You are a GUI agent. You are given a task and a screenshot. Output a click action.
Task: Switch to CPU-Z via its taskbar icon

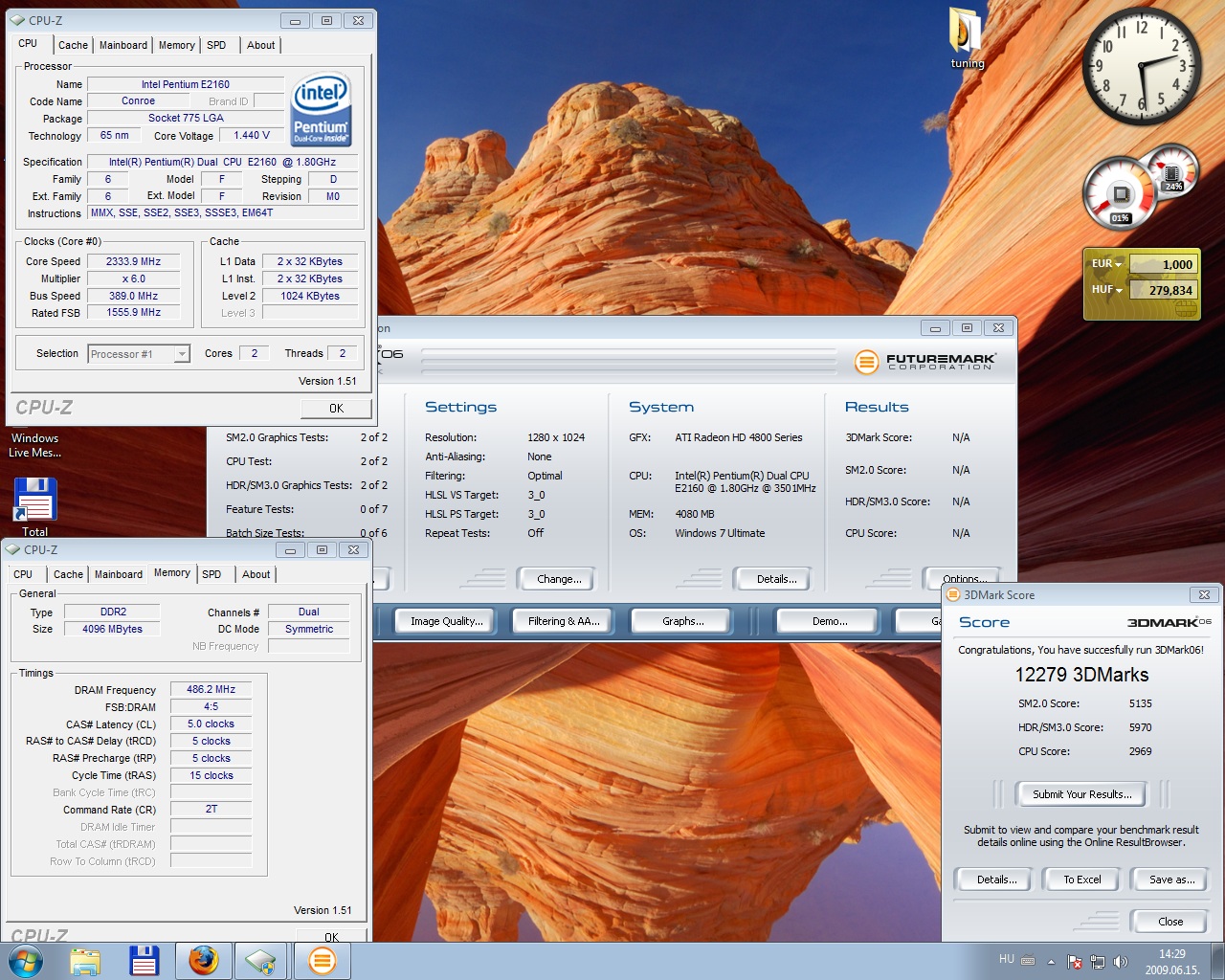261,961
